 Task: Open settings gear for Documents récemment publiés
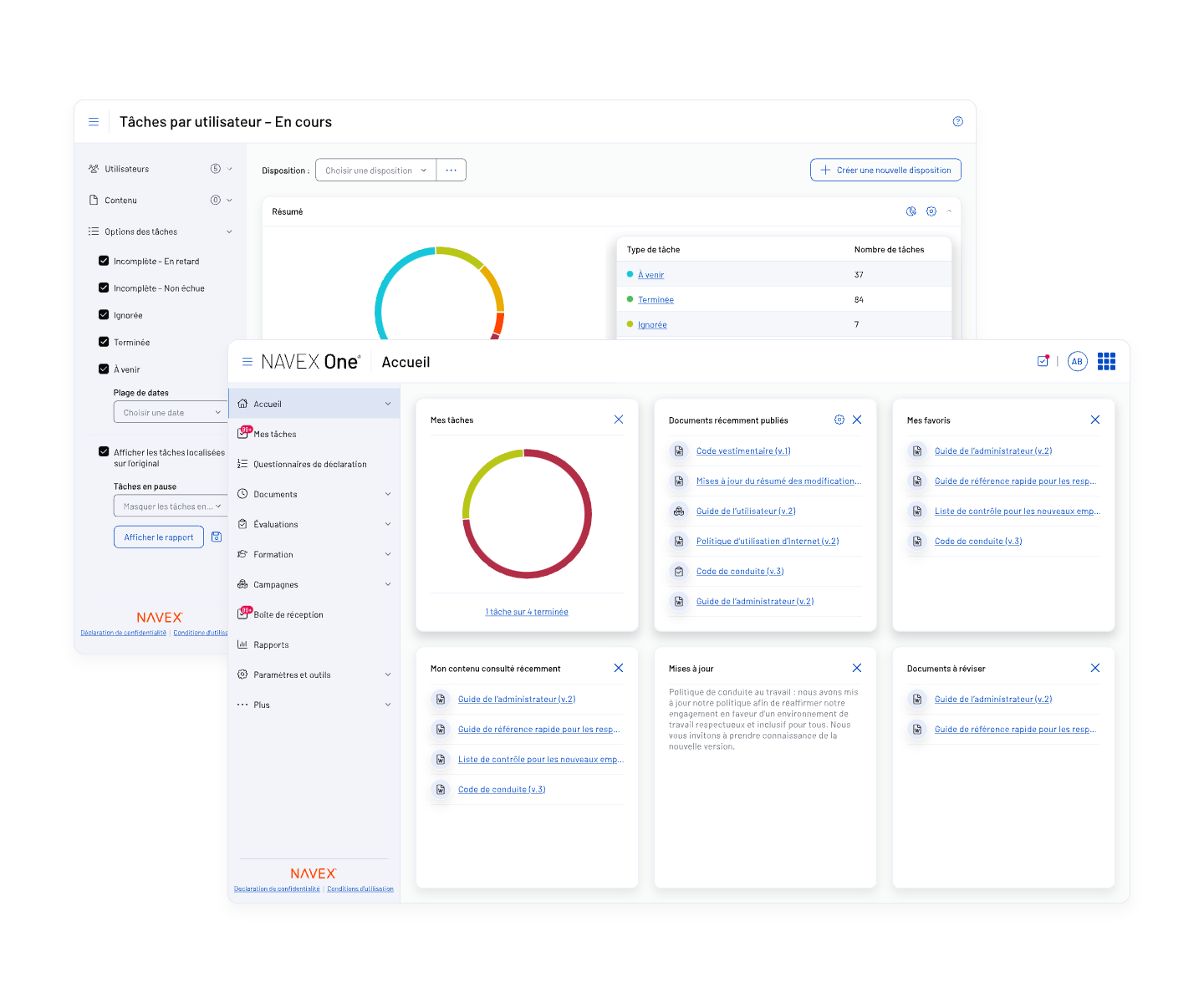(839, 420)
